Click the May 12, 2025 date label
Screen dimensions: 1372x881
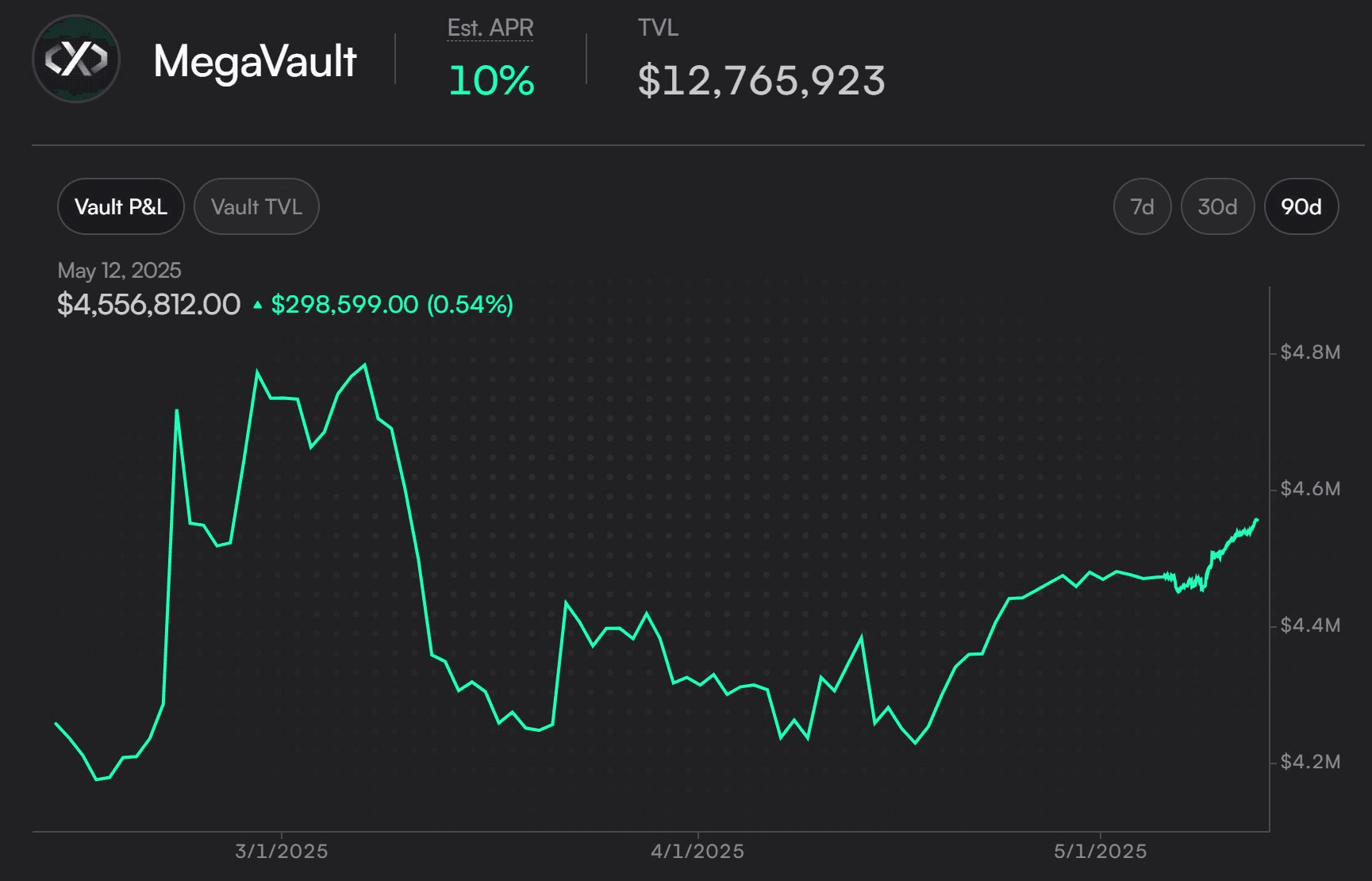pos(119,271)
